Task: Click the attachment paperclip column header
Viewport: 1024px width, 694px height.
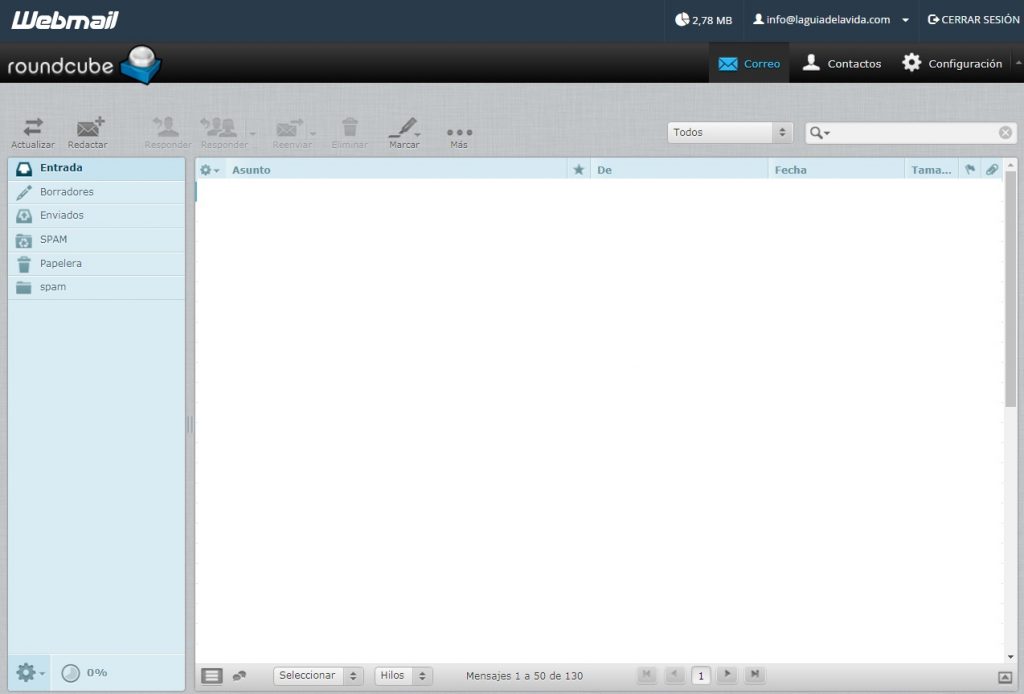Action: tap(991, 170)
